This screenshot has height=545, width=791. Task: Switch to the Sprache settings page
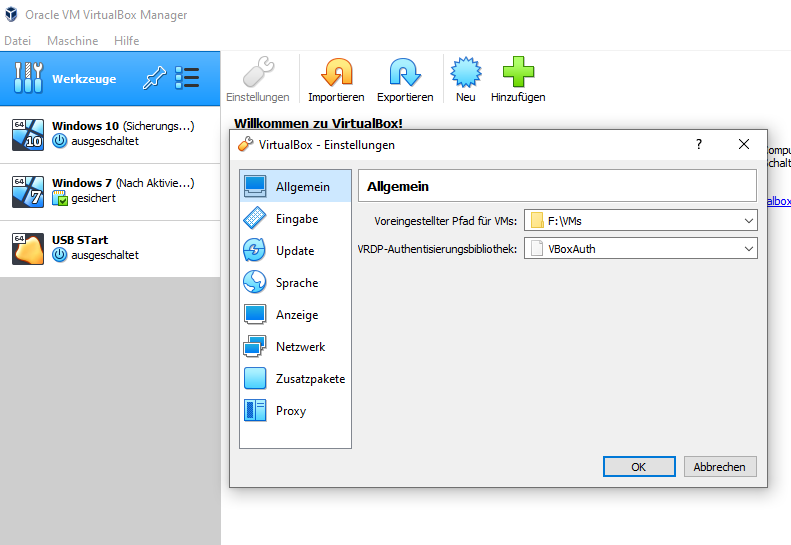296,282
